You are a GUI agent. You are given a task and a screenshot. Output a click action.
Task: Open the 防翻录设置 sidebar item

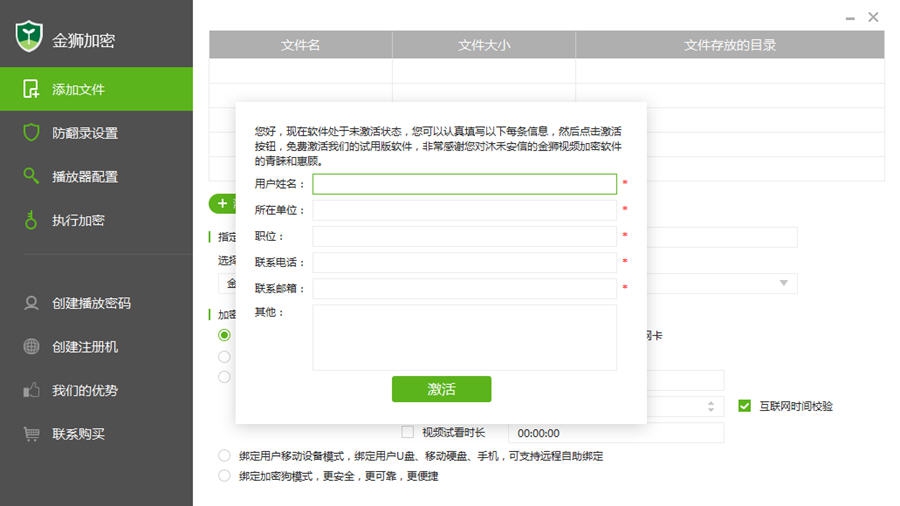tap(96, 133)
